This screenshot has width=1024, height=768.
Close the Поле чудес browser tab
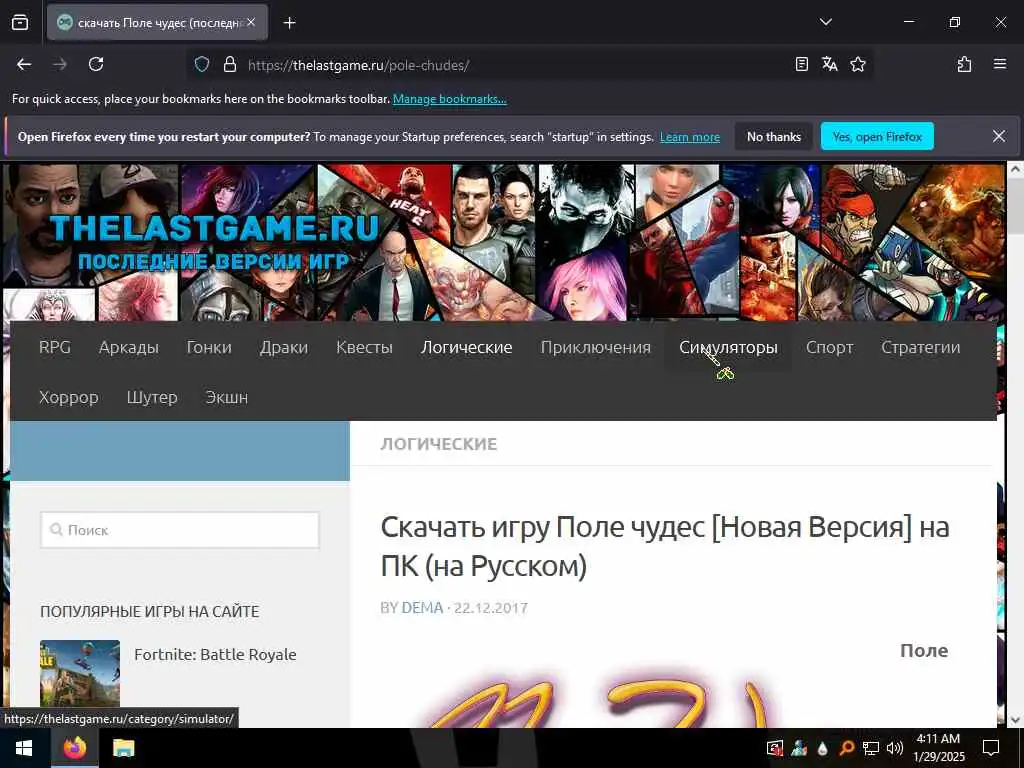pos(251,22)
